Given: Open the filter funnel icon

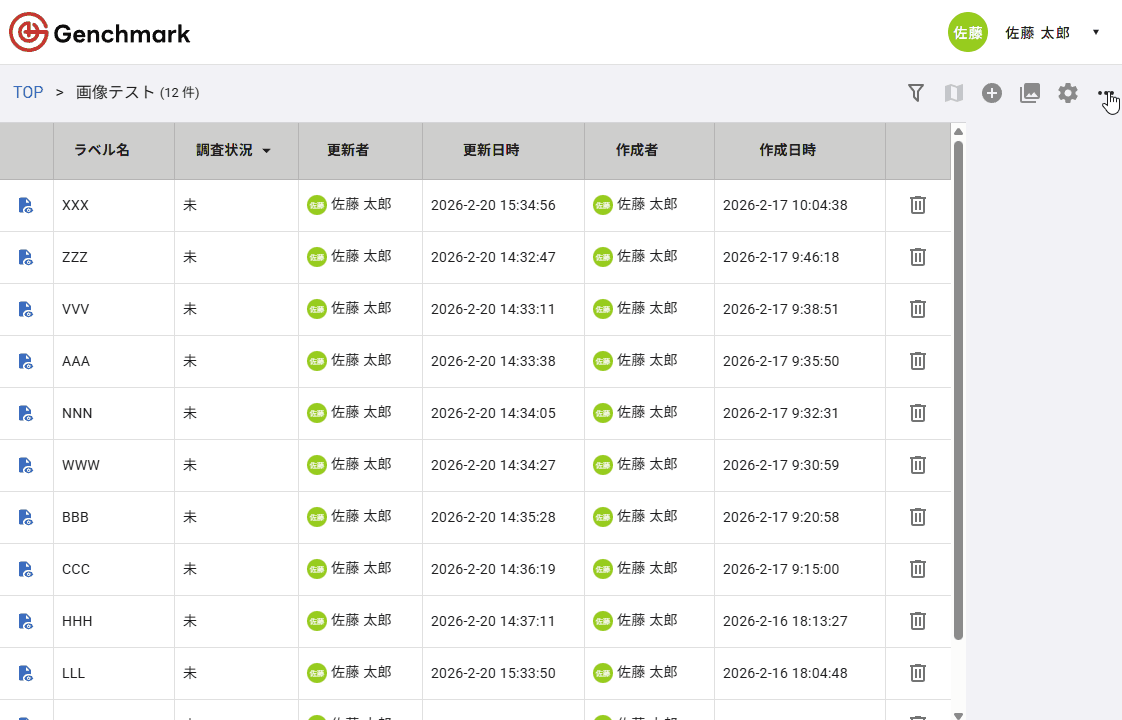Looking at the screenshot, I should coord(915,93).
